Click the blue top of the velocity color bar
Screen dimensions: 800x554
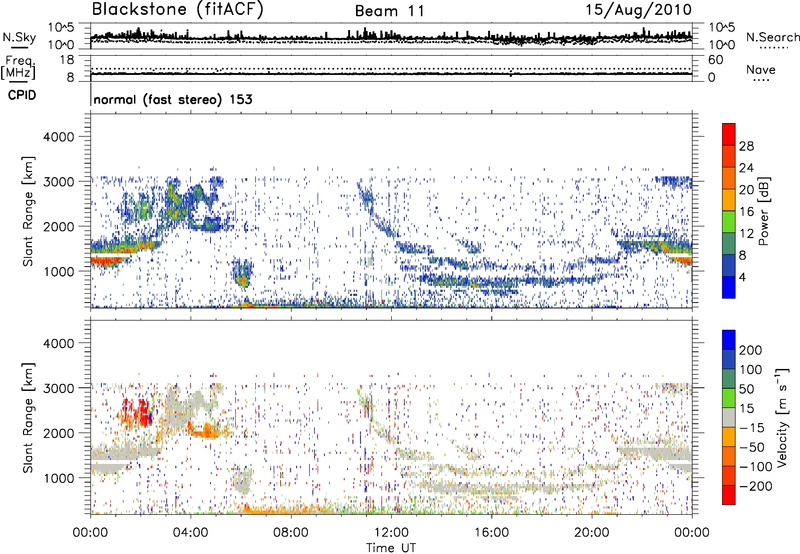(x=729, y=340)
